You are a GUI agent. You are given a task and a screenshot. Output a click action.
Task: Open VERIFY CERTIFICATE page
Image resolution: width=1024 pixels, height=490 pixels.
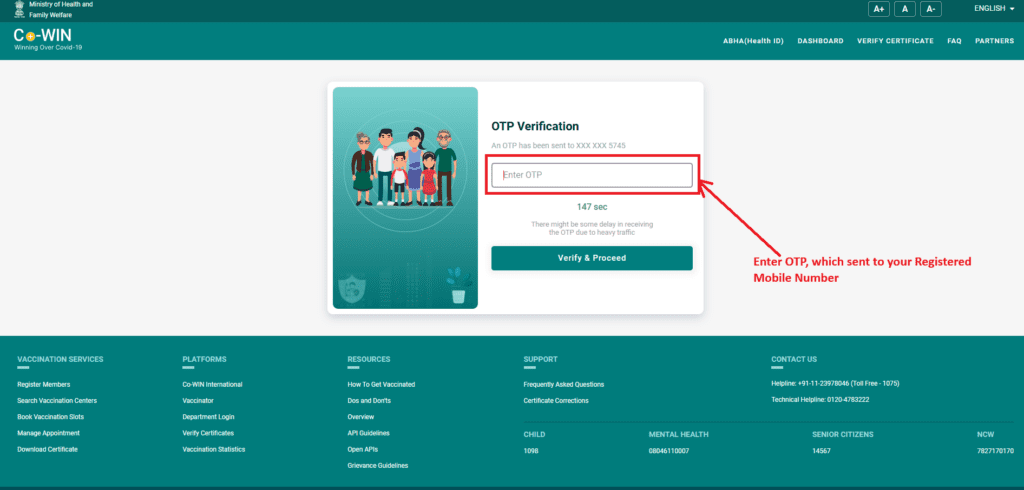895,41
